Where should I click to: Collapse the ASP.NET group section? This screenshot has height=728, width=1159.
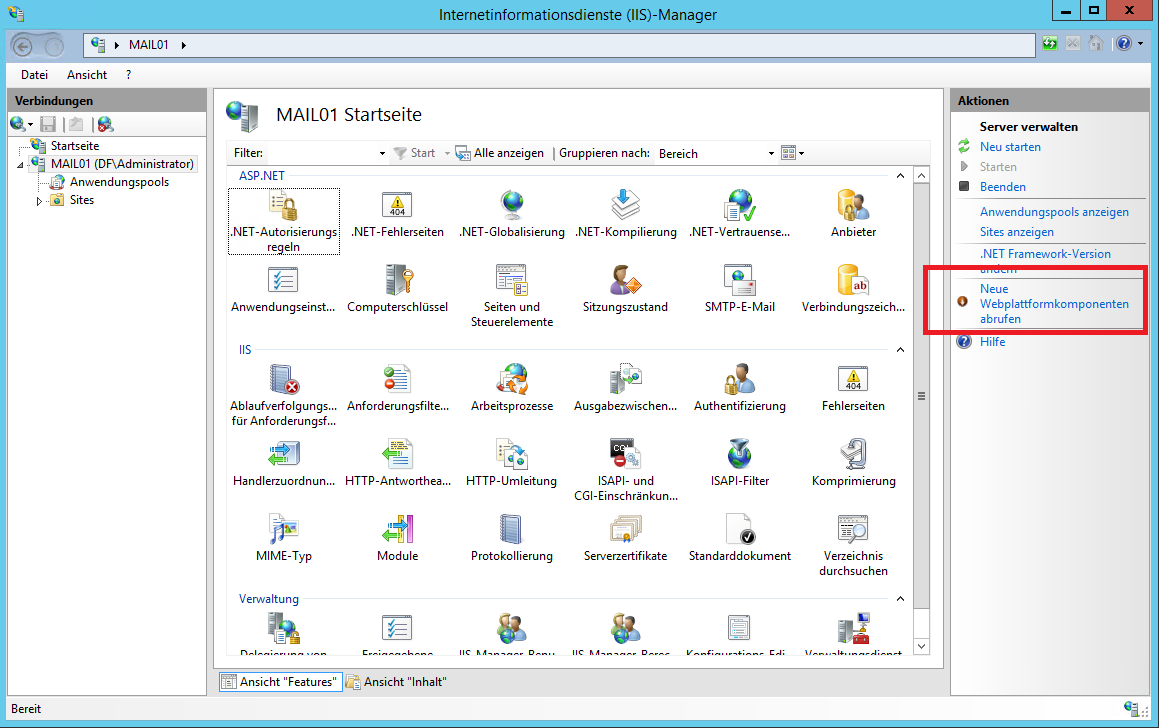[899, 176]
